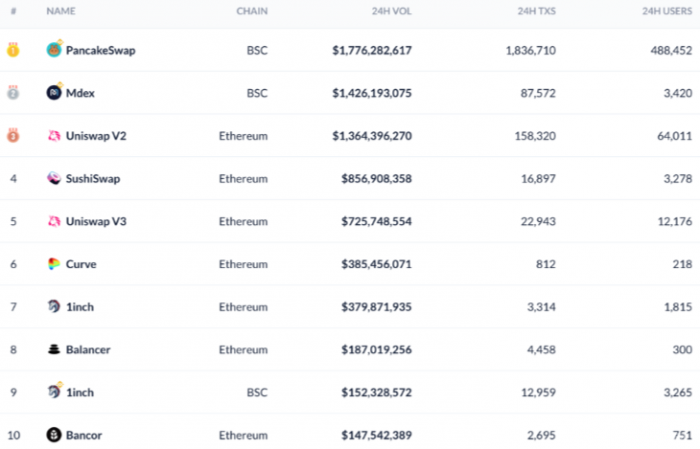Click the gold first-place medal icon
This screenshot has height=449, width=700.
pos(13,49)
